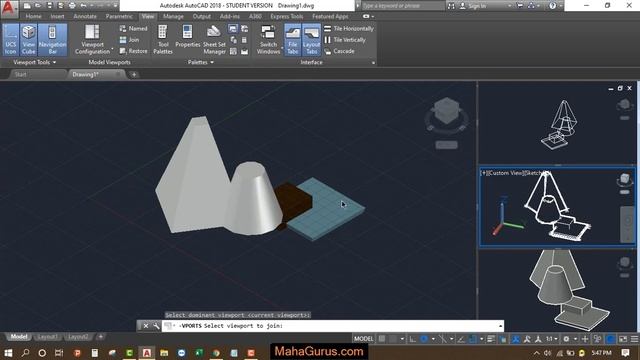640x360 pixels.
Task: Open the Properties palette
Action: [187, 37]
